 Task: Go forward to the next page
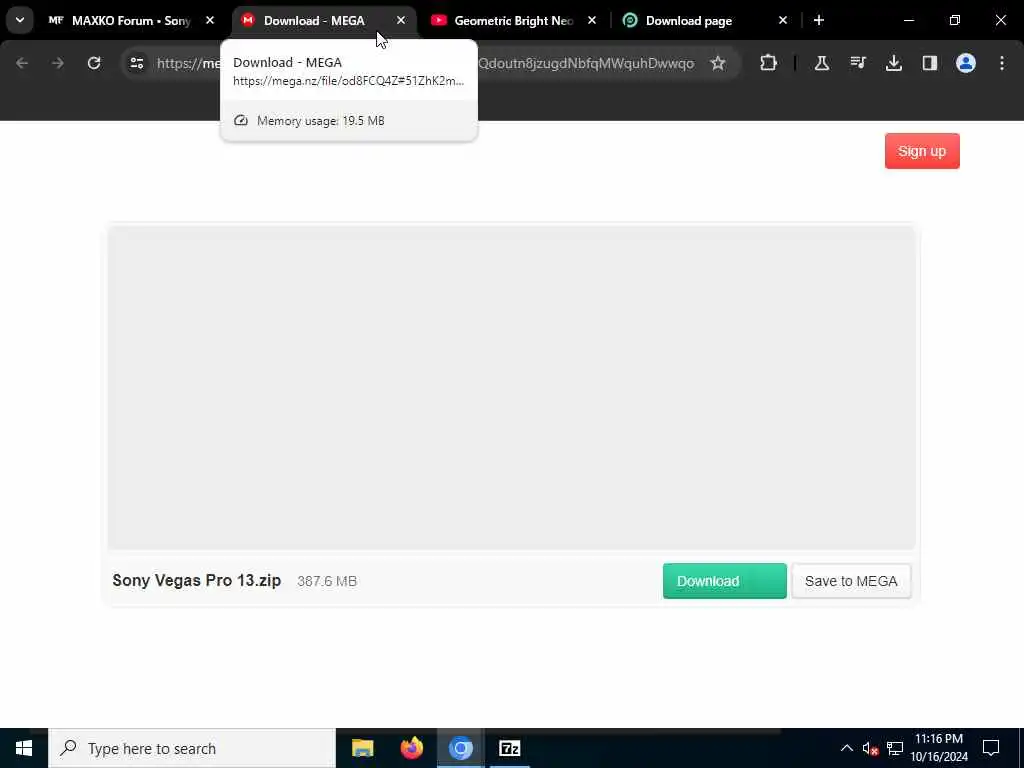[58, 63]
